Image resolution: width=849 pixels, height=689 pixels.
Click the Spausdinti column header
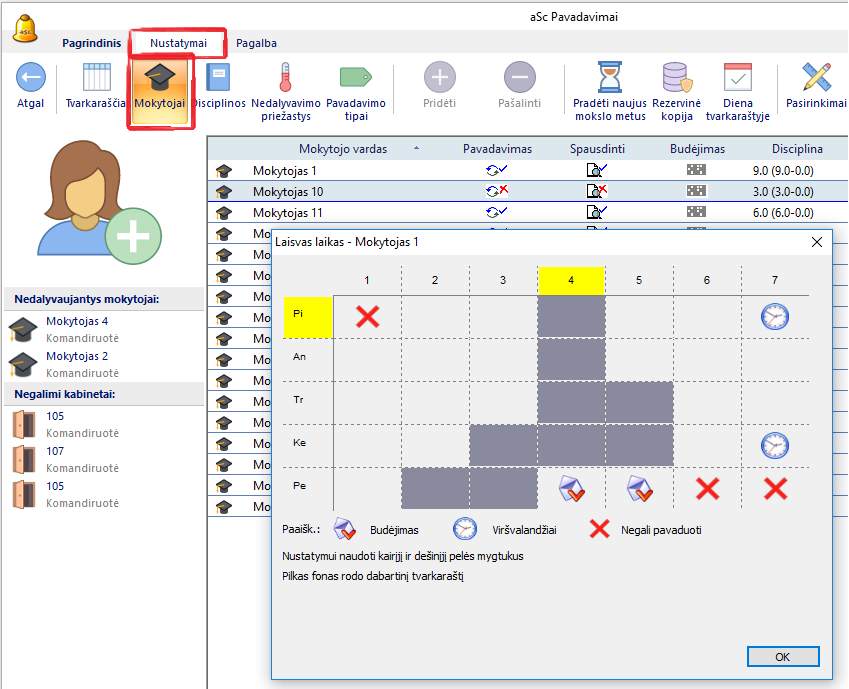point(597,149)
